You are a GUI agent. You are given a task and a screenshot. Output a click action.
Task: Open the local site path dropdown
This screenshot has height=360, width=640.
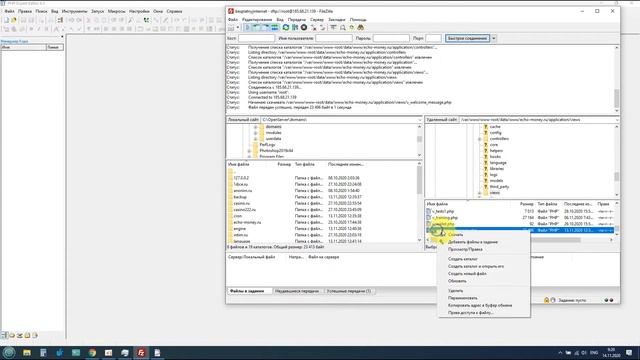click(x=420, y=120)
